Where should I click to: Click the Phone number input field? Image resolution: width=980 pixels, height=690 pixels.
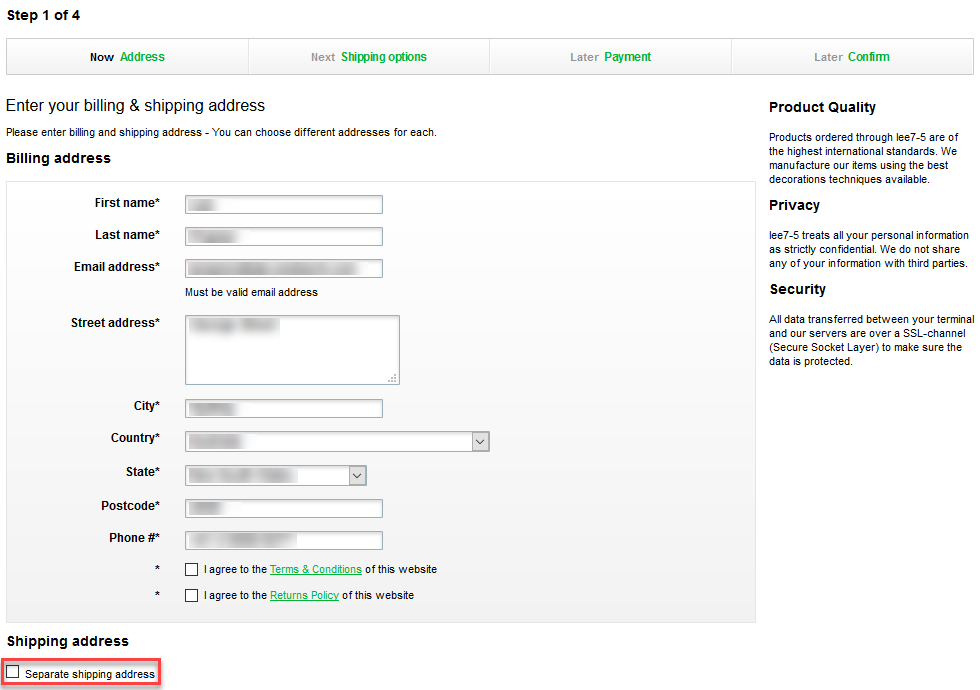click(283, 540)
